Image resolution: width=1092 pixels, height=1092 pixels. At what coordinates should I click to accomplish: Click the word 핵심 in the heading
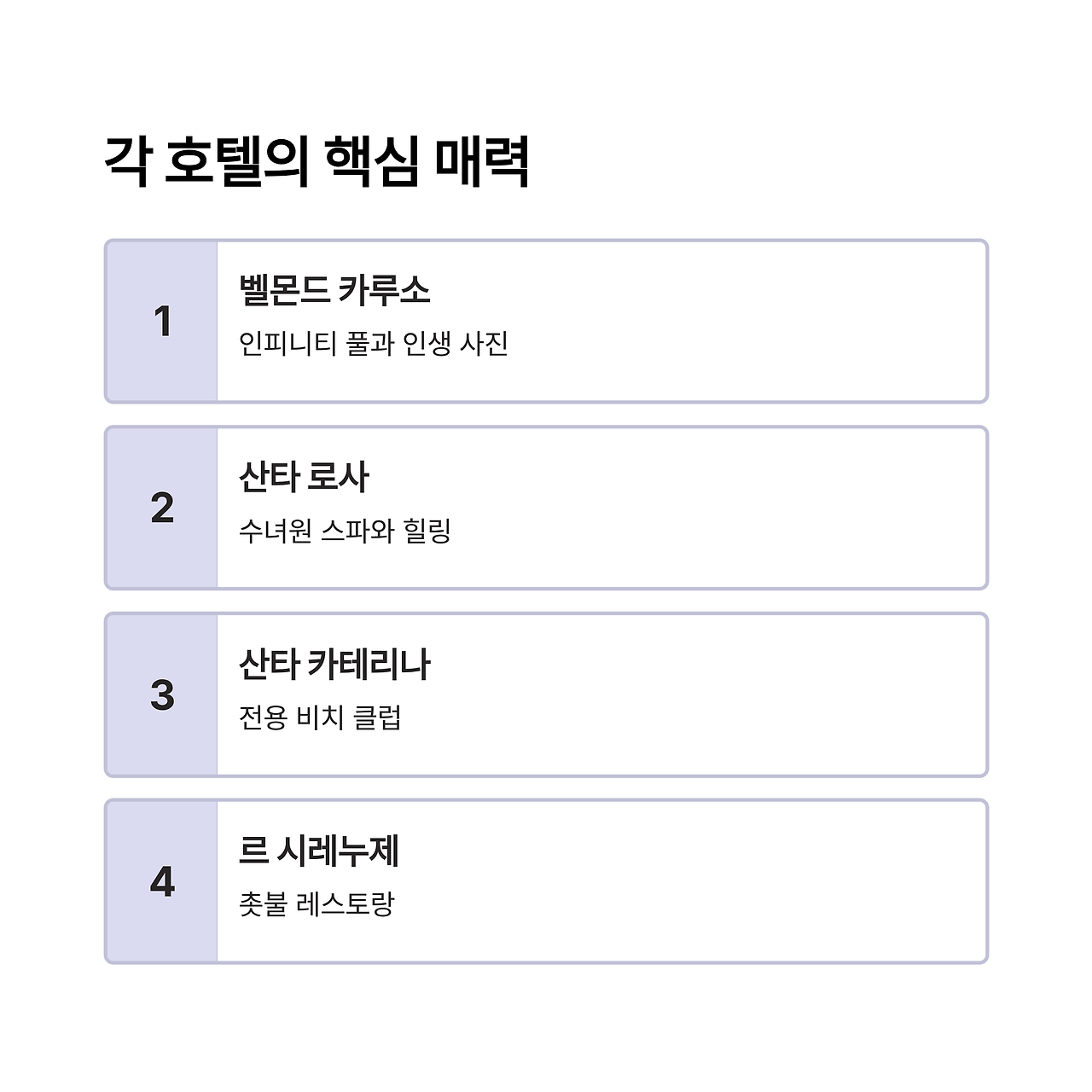372,161
